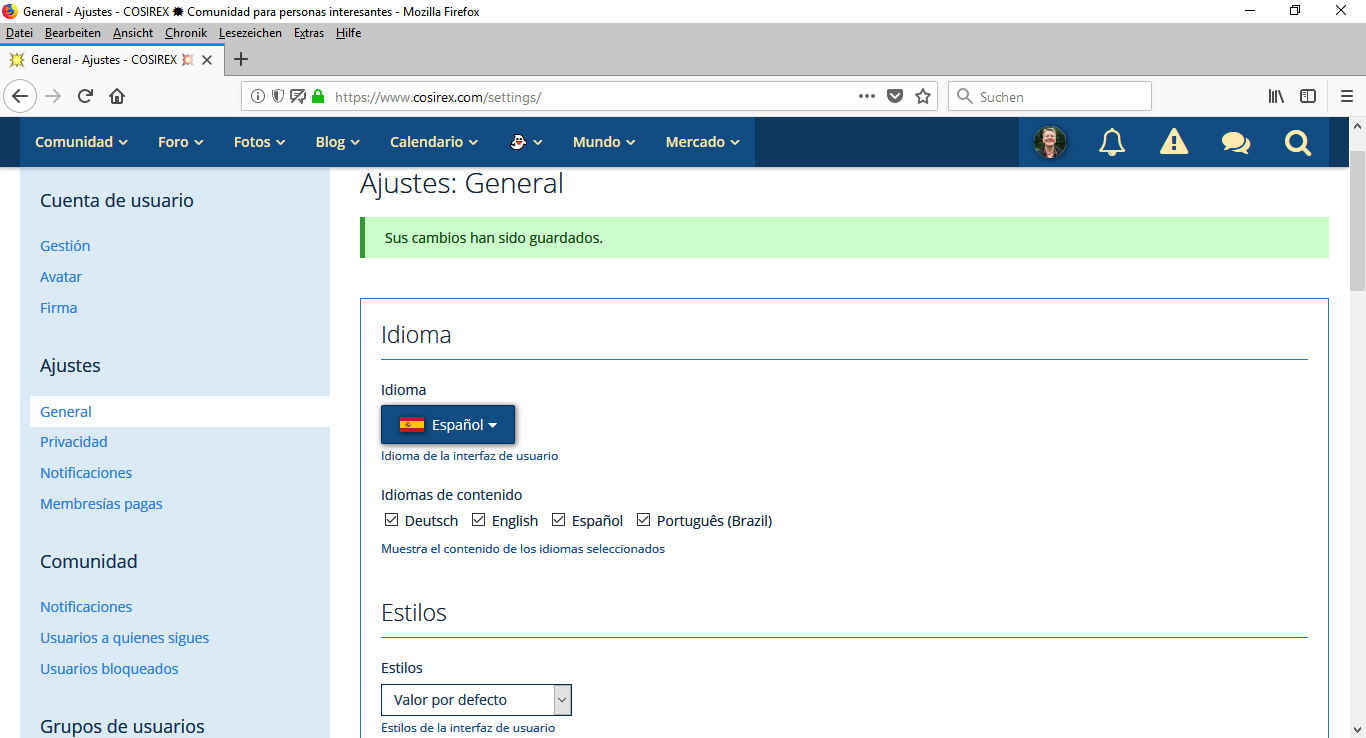Disable the Português (Brazil) checkbox
The height and width of the screenshot is (738, 1366).
tap(644, 520)
